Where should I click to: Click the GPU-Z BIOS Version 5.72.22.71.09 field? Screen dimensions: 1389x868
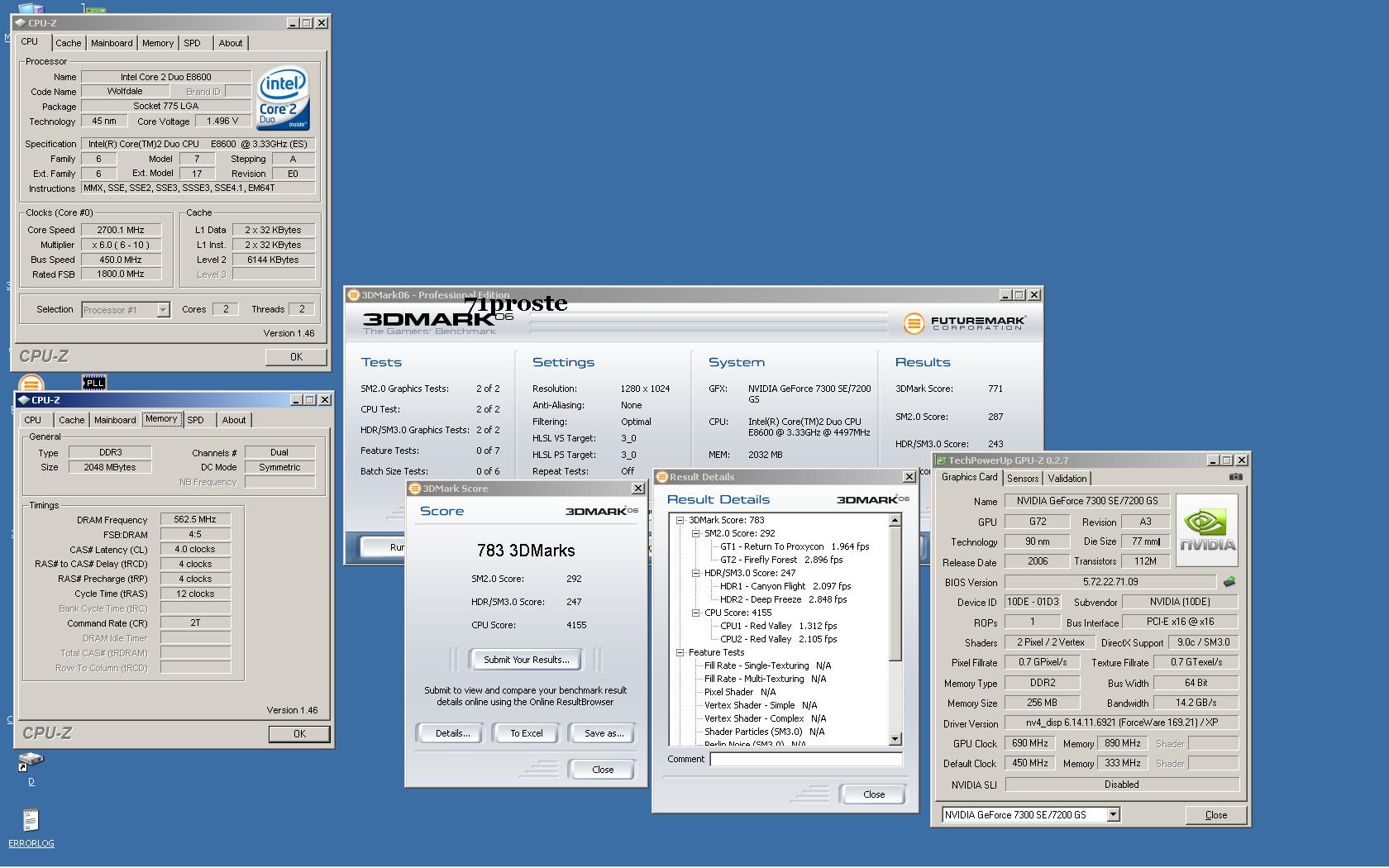[1110, 582]
